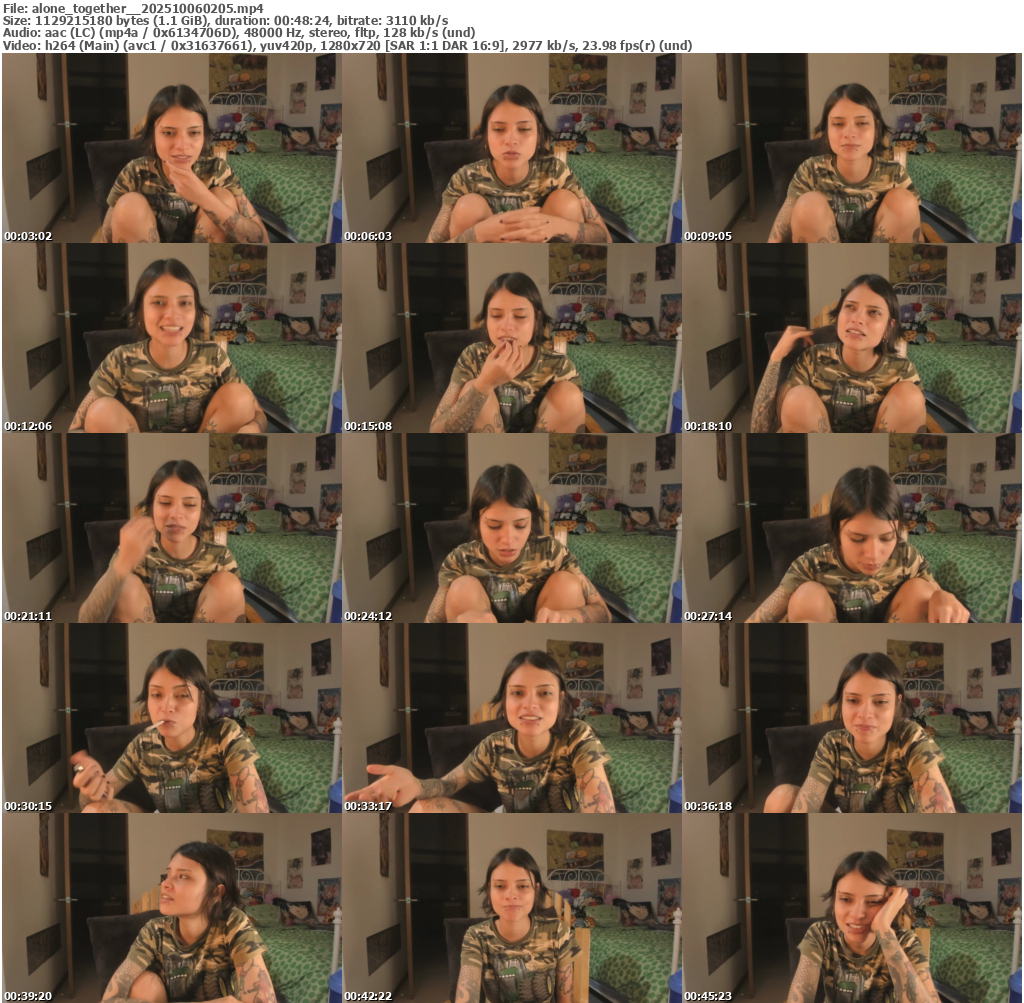Open the frame stamped 00:45:23
Image resolution: width=1024 pixels, height=1003 pixels.
[x=852, y=908]
